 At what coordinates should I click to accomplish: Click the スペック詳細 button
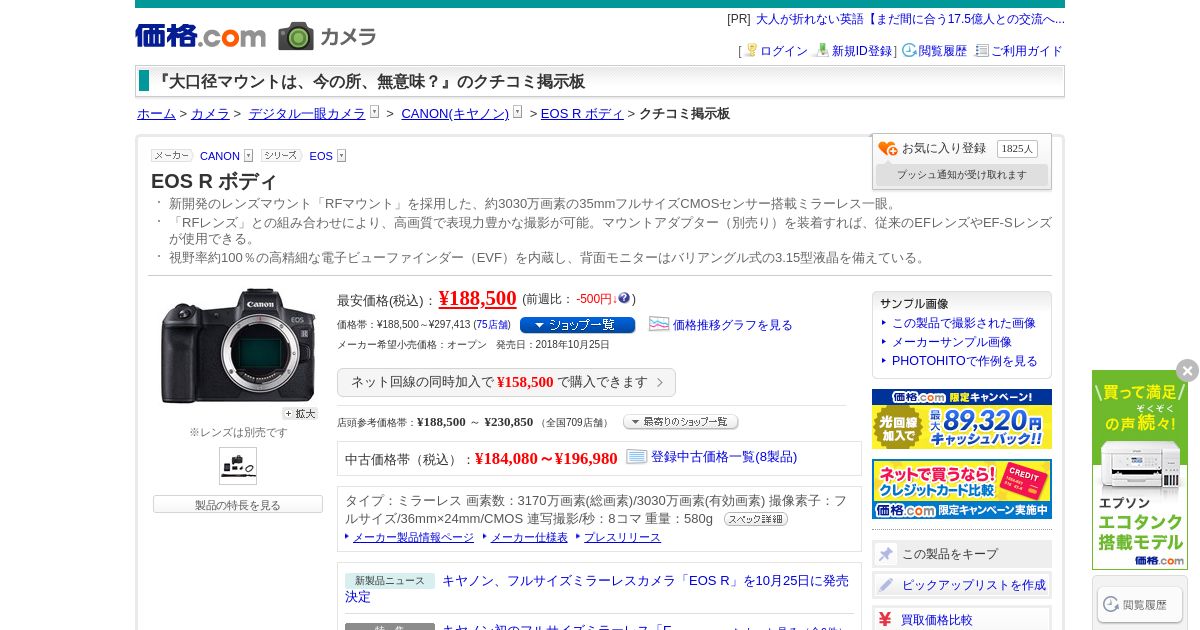[x=756, y=519]
